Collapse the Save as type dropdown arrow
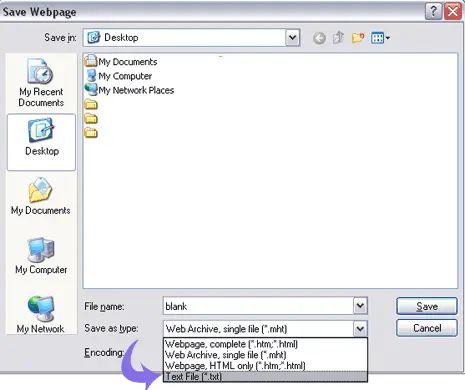This screenshot has height=390, width=465. click(360, 329)
